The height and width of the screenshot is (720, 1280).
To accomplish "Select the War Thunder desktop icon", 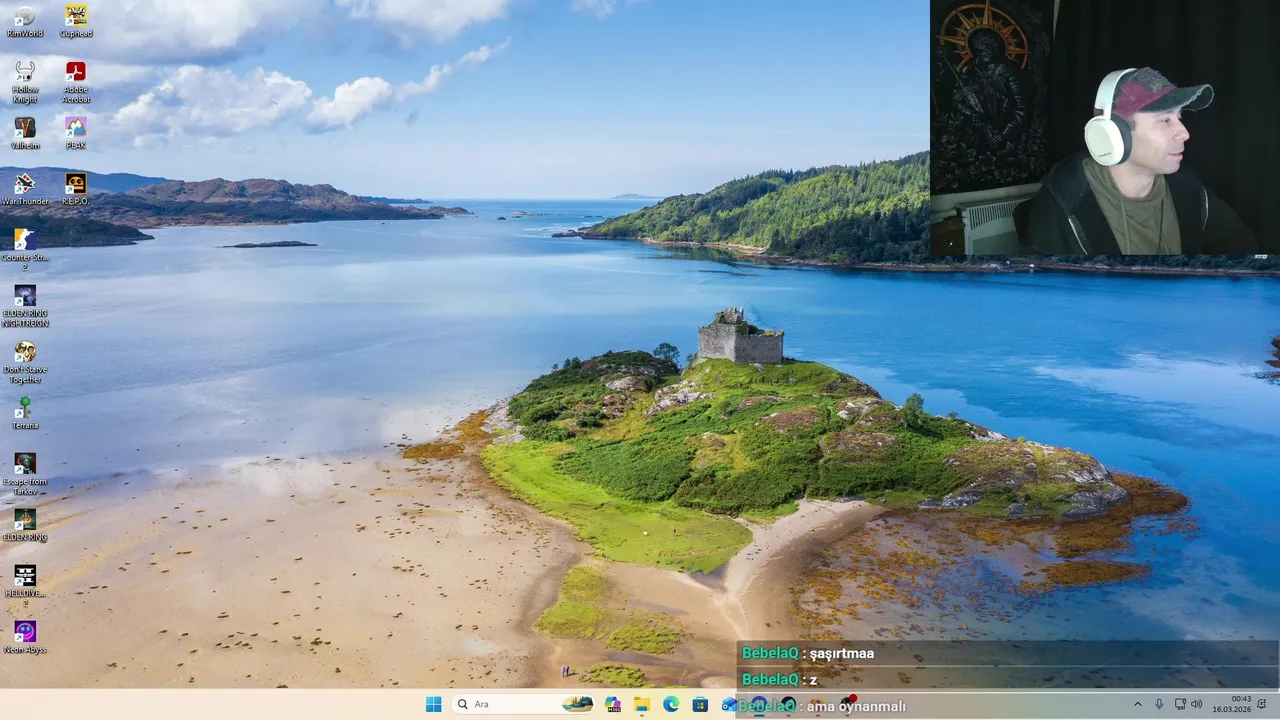I will click(25, 189).
